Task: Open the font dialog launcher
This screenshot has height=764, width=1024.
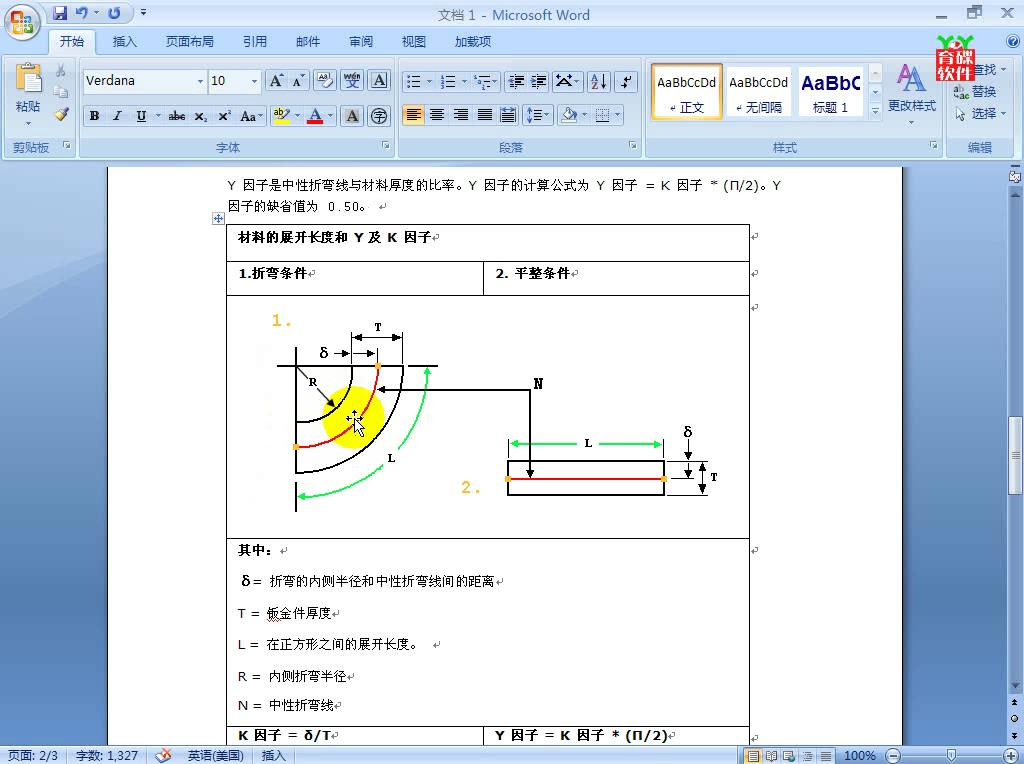Action: [x=385, y=146]
